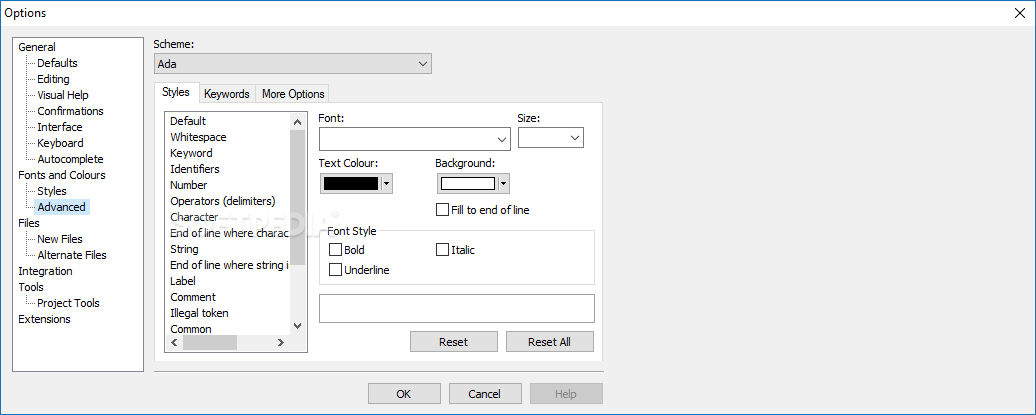Open the Background colour dropdown arrow
The image size is (1036, 415).
(503, 183)
